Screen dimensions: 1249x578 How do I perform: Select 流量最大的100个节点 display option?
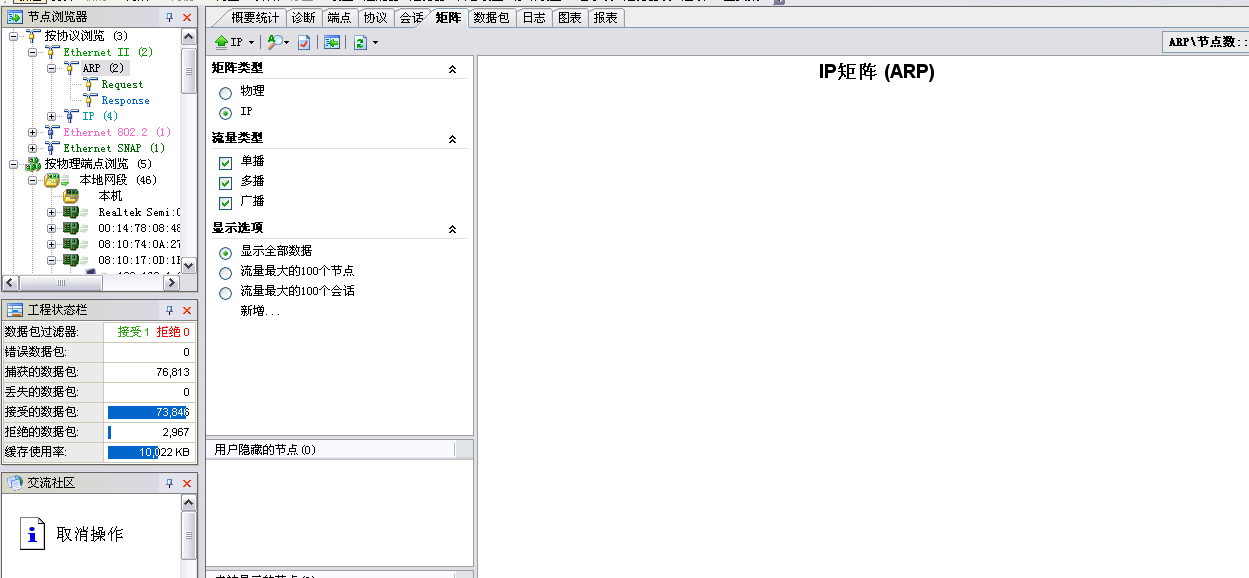coord(225,271)
